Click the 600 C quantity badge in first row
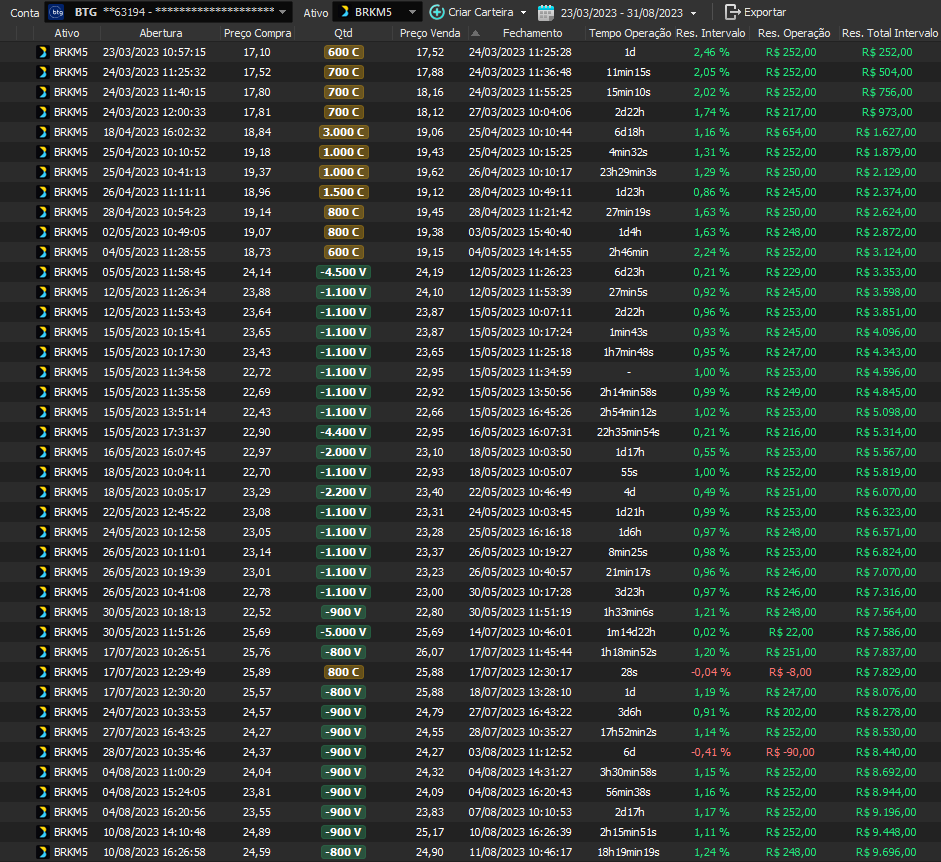The width and height of the screenshot is (941, 862). point(344,52)
